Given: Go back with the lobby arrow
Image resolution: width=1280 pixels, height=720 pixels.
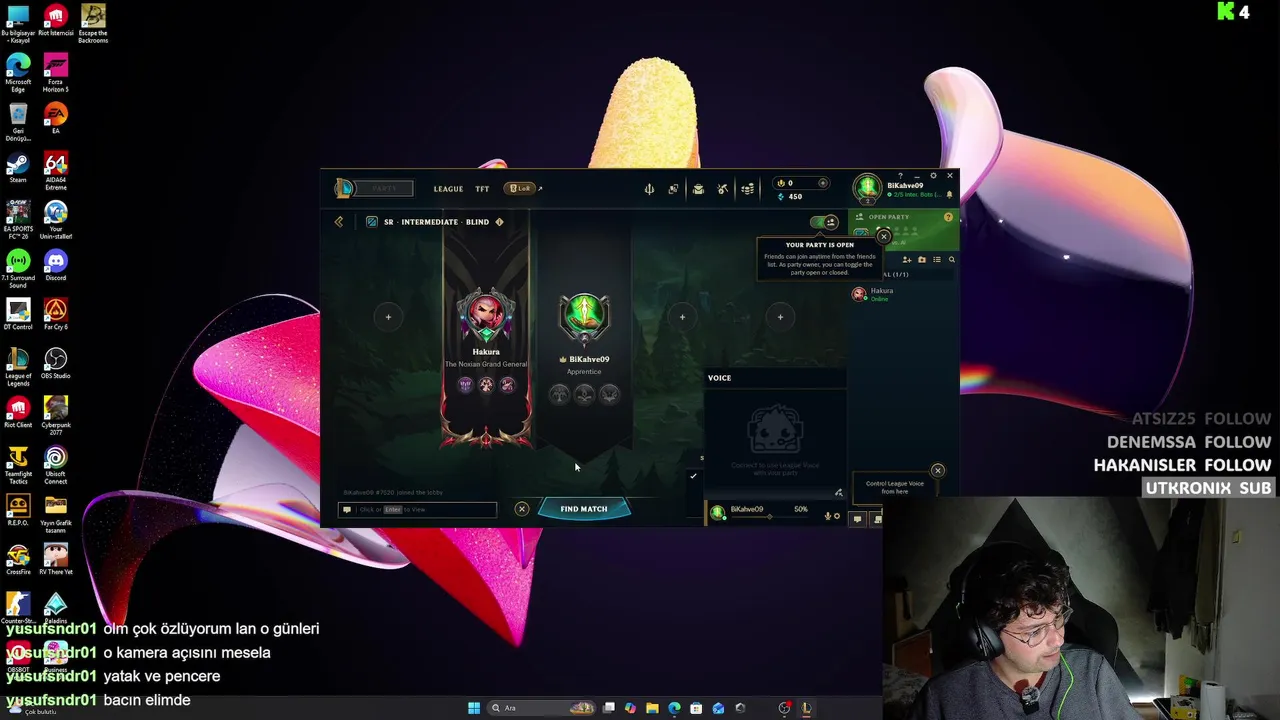Looking at the screenshot, I should [x=339, y=222].
